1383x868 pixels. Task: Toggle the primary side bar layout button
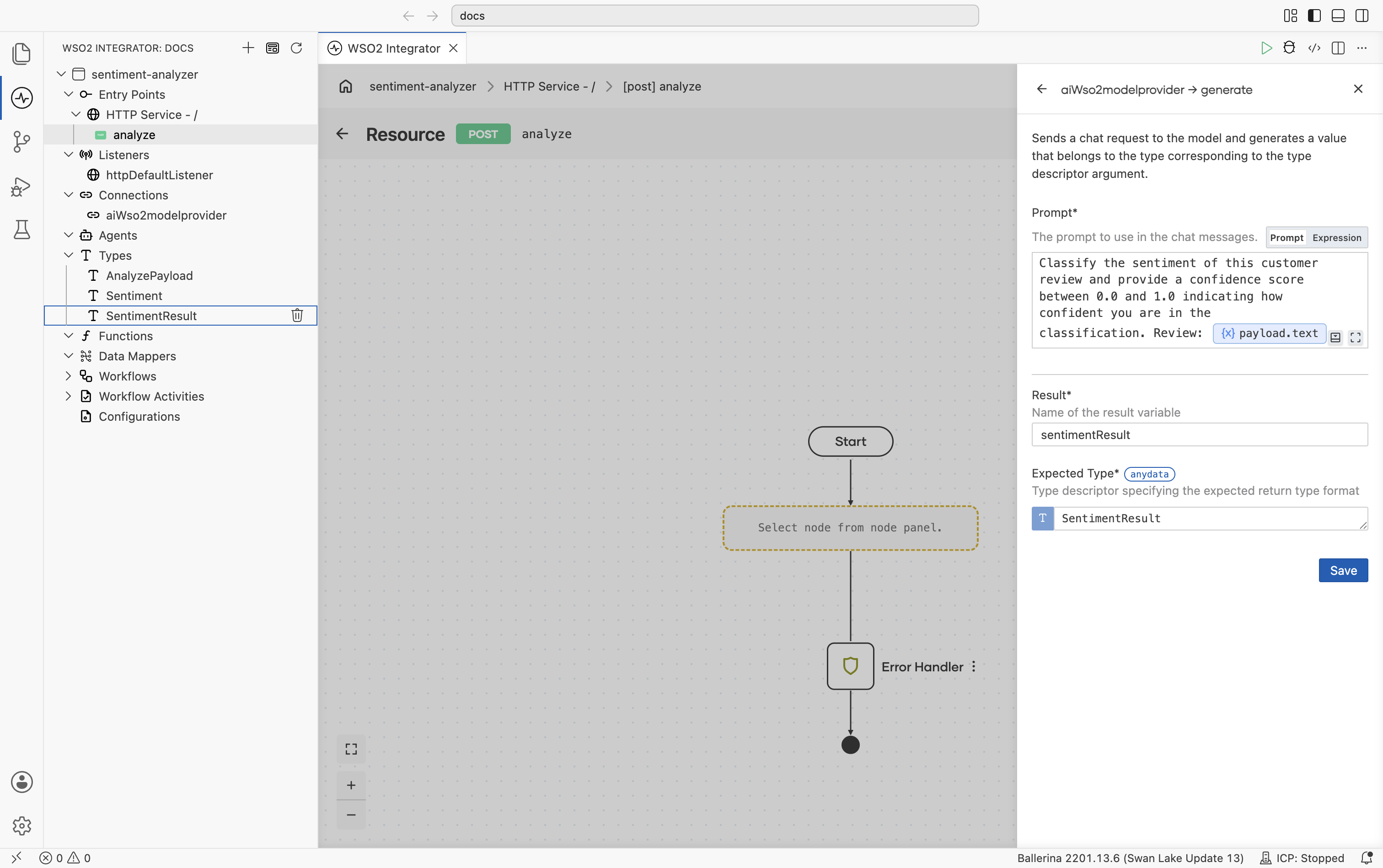[x=1314, y=16]
